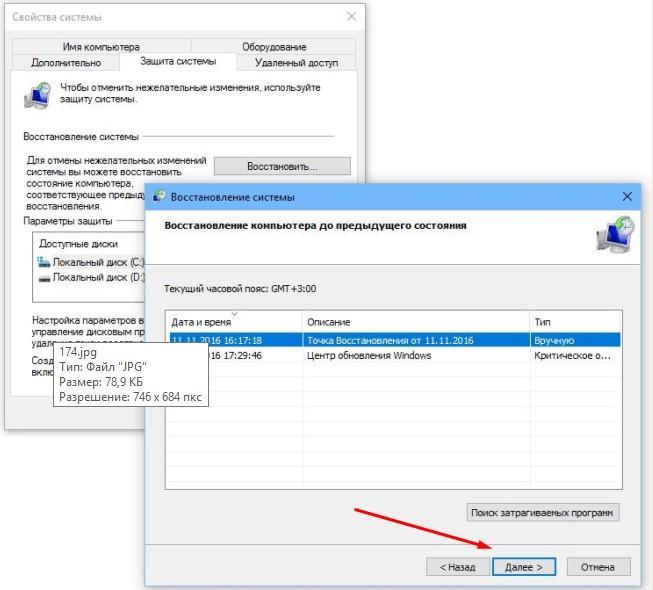The image size is (653, 590).
Task: Go back with the < Назад button
Action: tap(458, 567)
